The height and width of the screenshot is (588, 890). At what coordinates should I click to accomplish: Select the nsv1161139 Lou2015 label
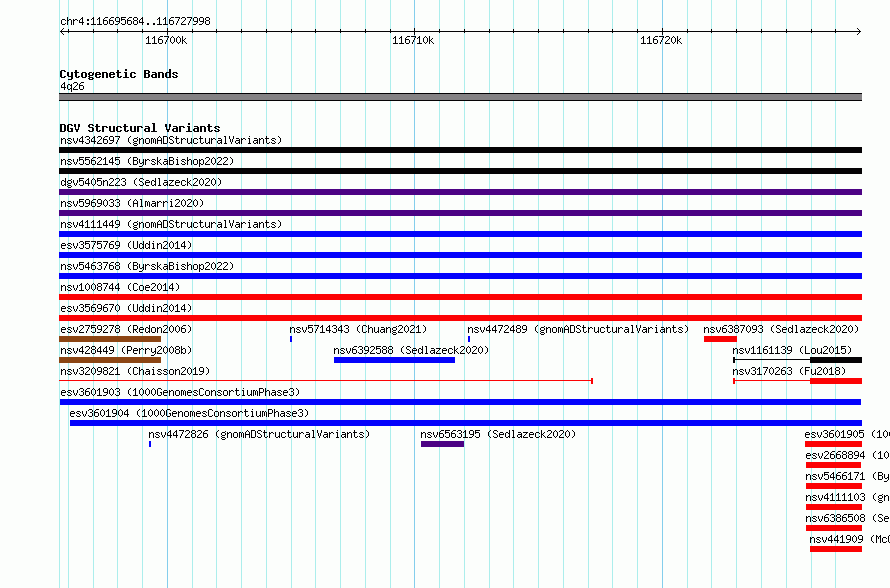792,350
